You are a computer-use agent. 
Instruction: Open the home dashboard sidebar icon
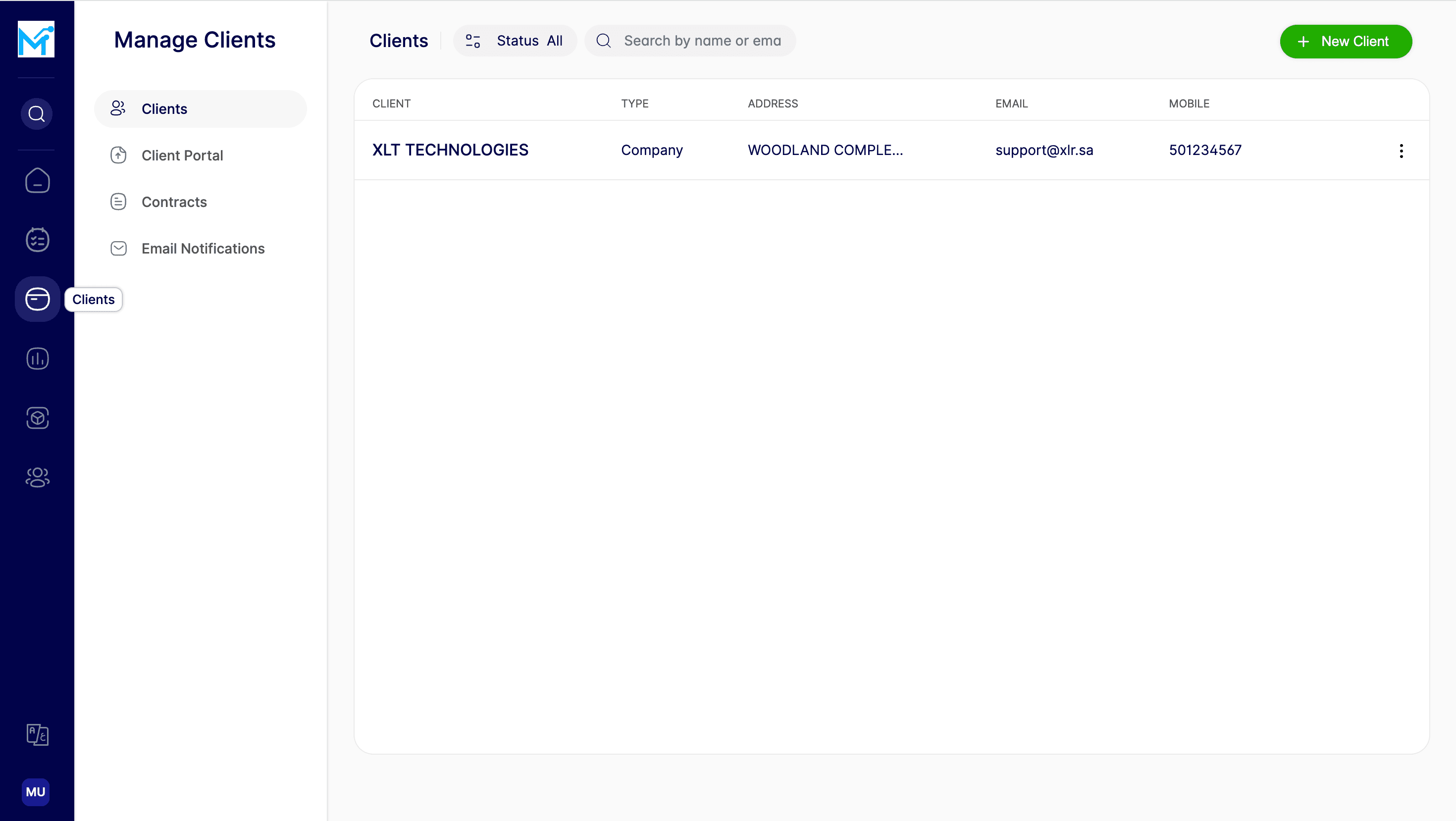[37, 181]
